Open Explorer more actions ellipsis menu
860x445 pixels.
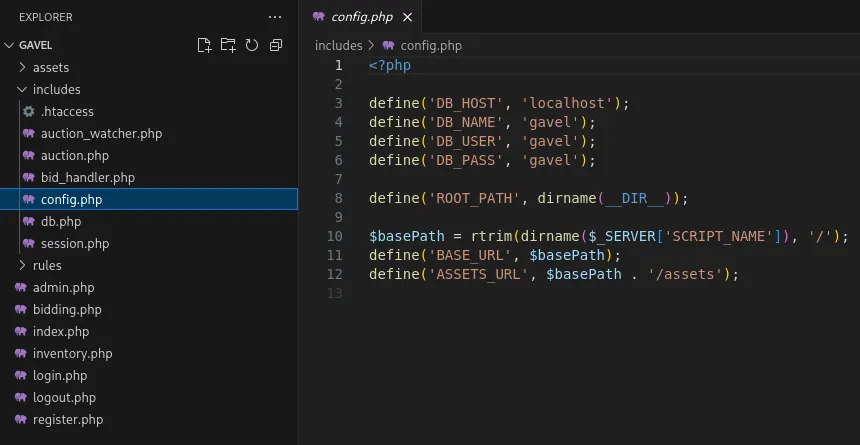click(275, 17)
